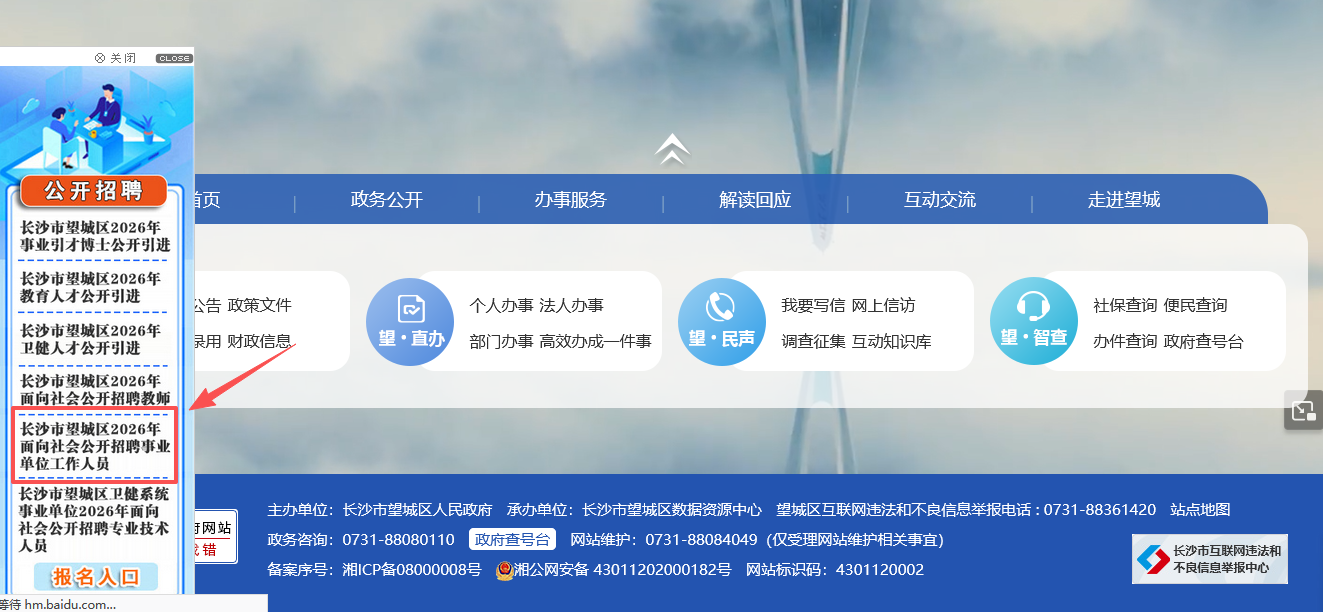Click the report hotline 0731-88361420 text
The image size is (1323, 612).
click(x=1100, y=509)
